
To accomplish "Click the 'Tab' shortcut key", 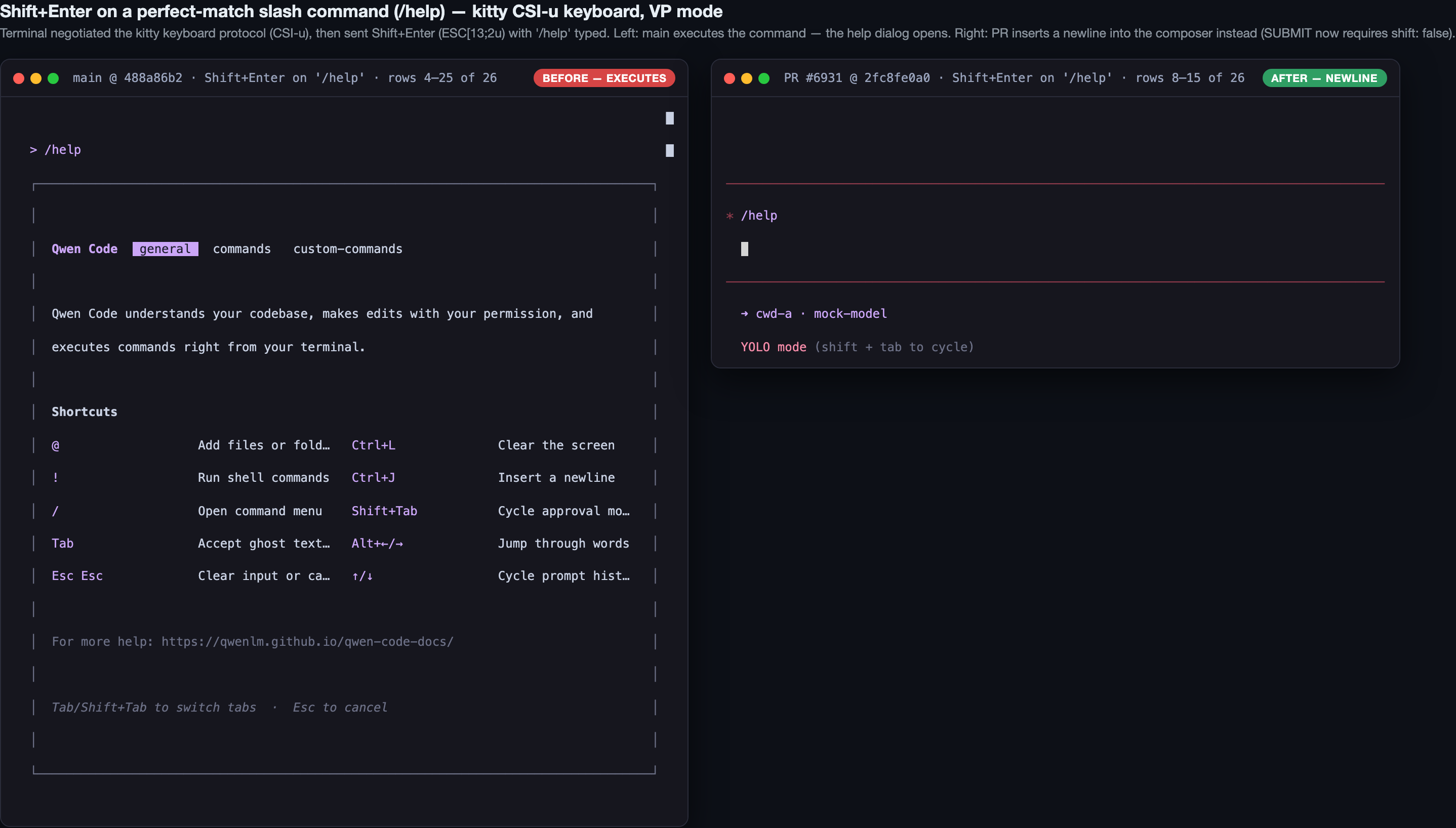I will [63, 543].
